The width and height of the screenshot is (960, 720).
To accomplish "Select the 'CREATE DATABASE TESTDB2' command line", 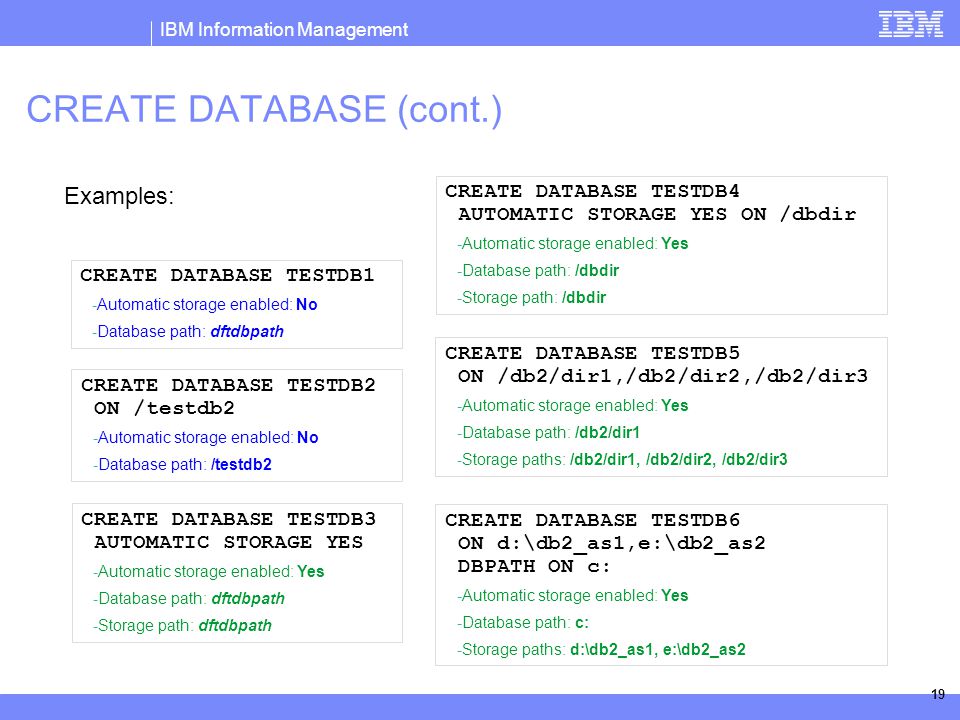I will [228, 385].
